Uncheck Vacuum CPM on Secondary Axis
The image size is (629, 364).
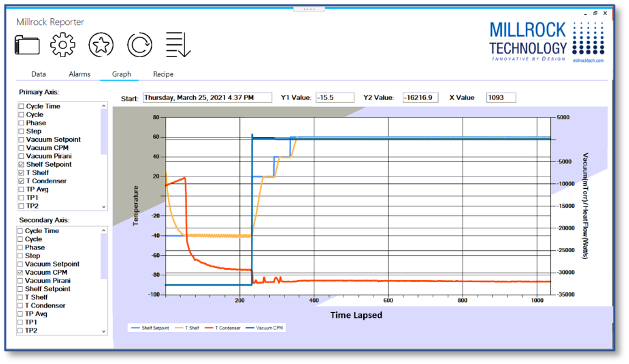tap(20, 272)
